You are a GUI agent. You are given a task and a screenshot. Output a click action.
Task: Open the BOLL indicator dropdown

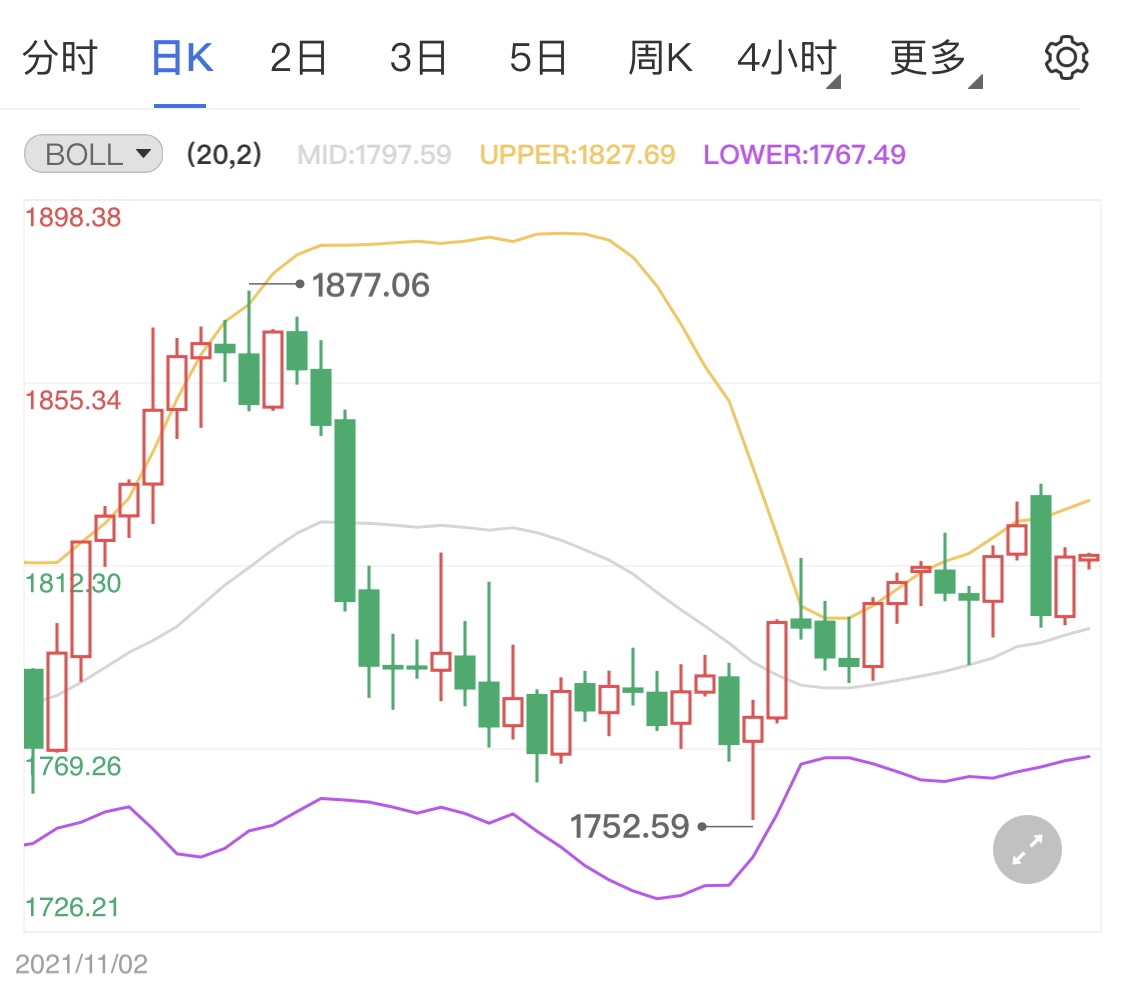click(x=93, y=154)
